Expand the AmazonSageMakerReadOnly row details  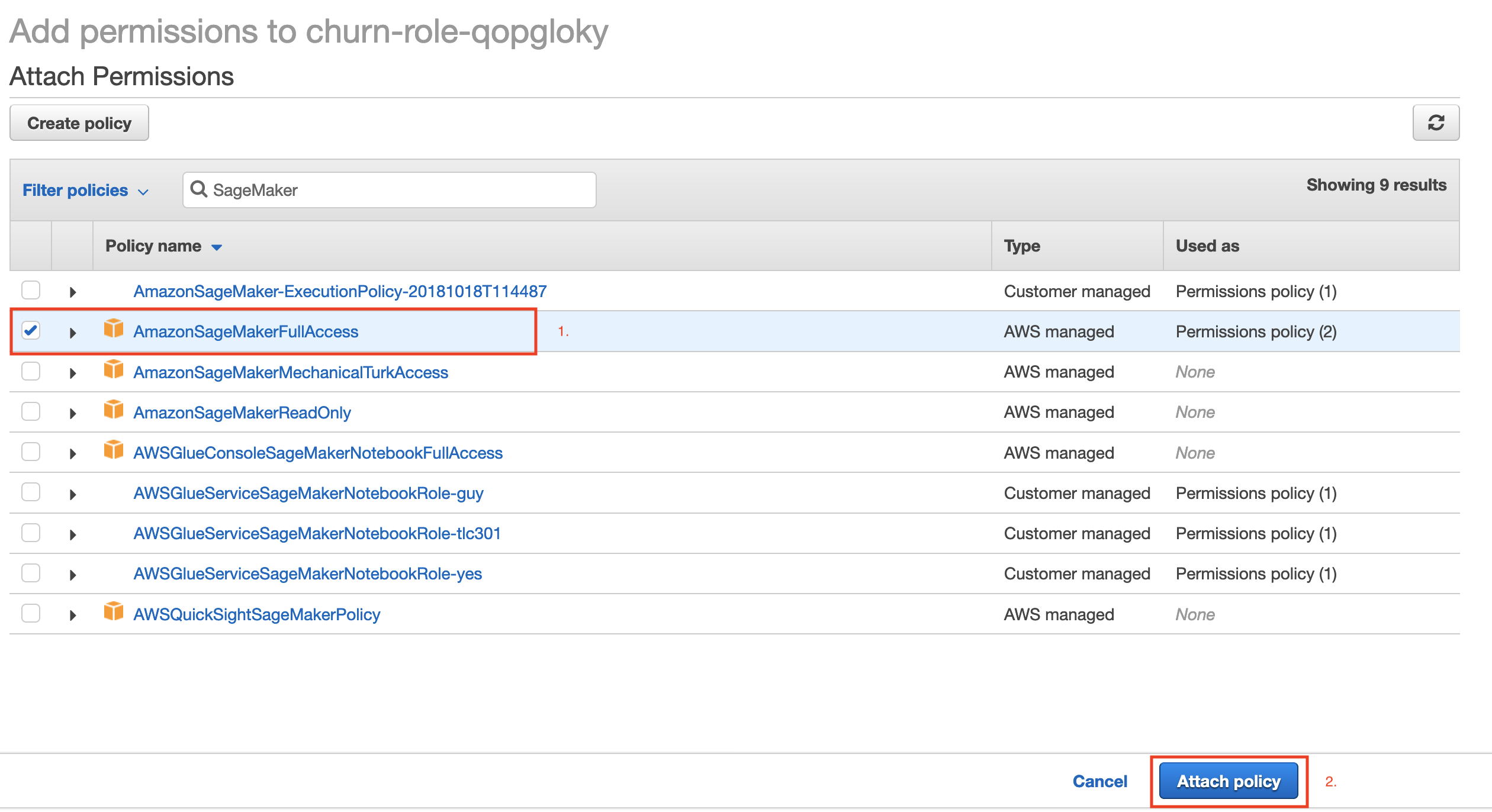[73, 413]
